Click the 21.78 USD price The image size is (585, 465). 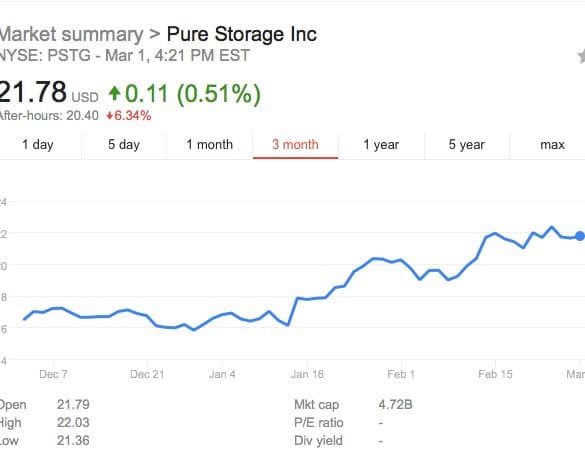click(49, 93)
